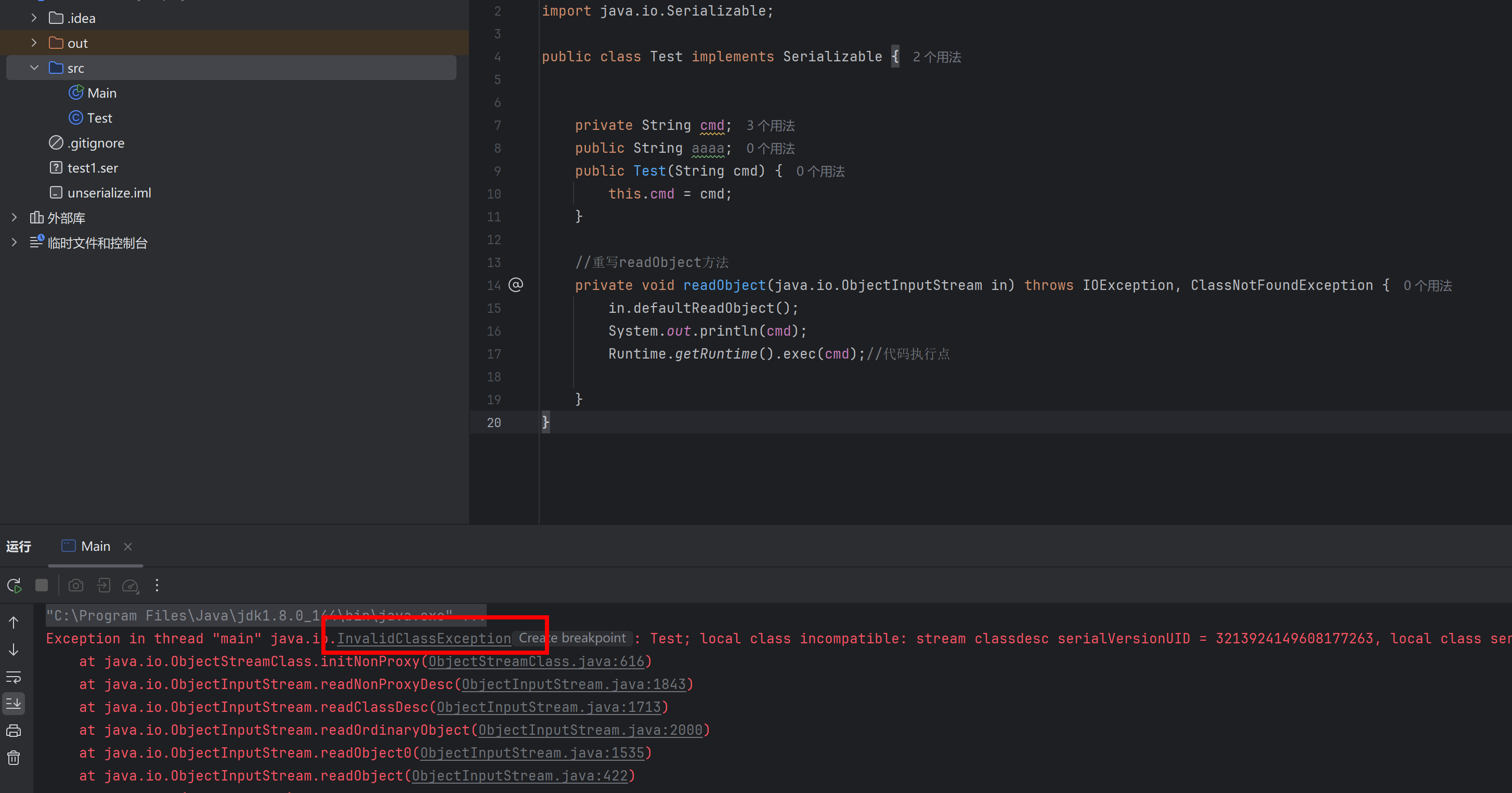This screenshot has height=793, width=1512.
Task: Toggle the soft-wrap console lines icon
Action: (x=14, y=677)
